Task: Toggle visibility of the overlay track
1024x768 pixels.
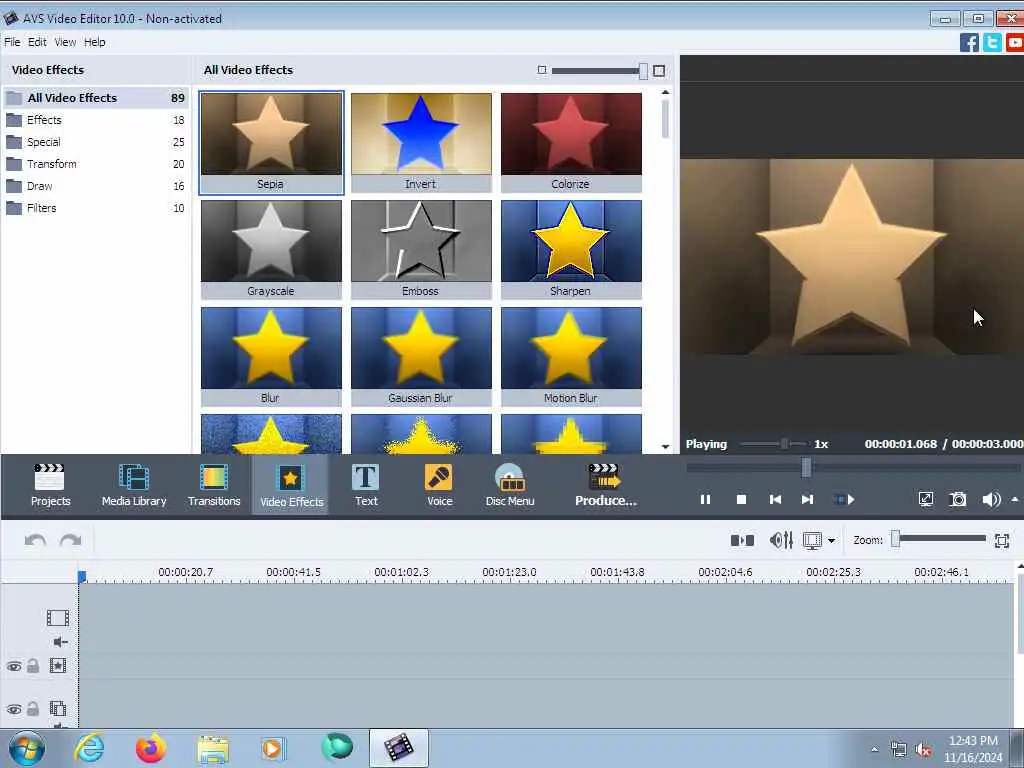Action: [x=14, y=709]
